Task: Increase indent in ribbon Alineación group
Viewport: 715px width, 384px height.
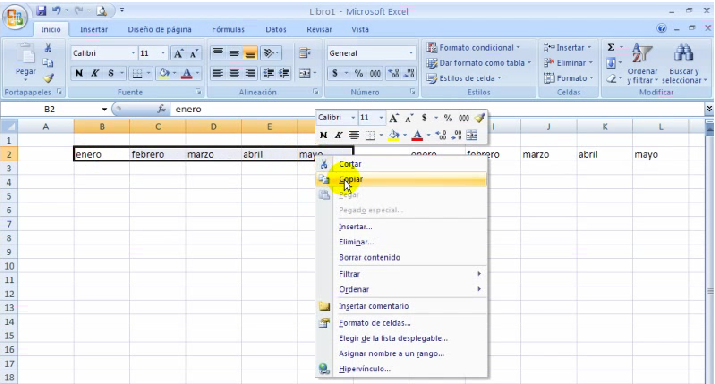Action: point(284,73)
